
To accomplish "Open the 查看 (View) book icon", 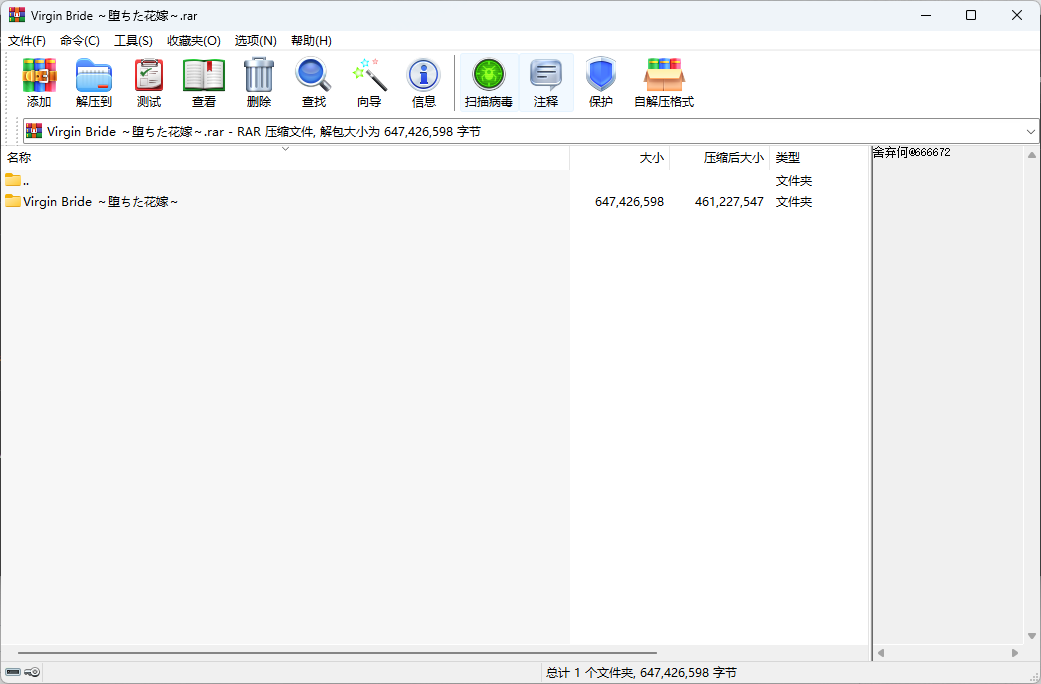I will coord(204,76).
